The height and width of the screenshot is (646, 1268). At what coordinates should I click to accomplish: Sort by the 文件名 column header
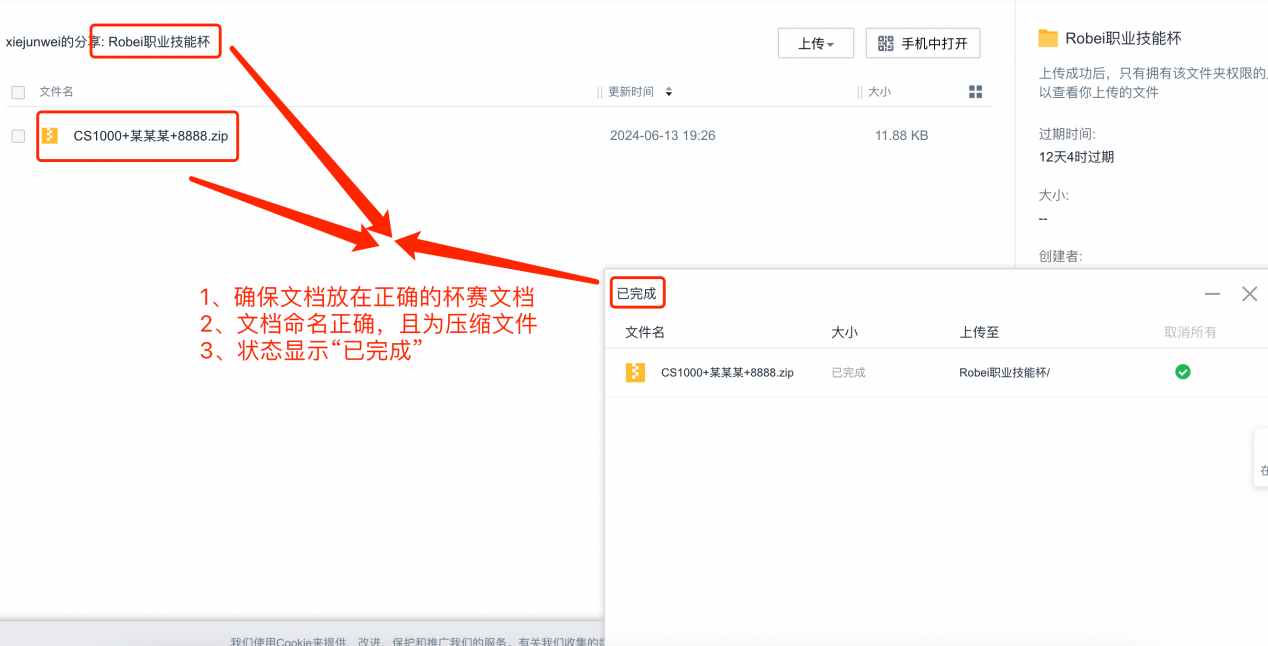point(56,92)
